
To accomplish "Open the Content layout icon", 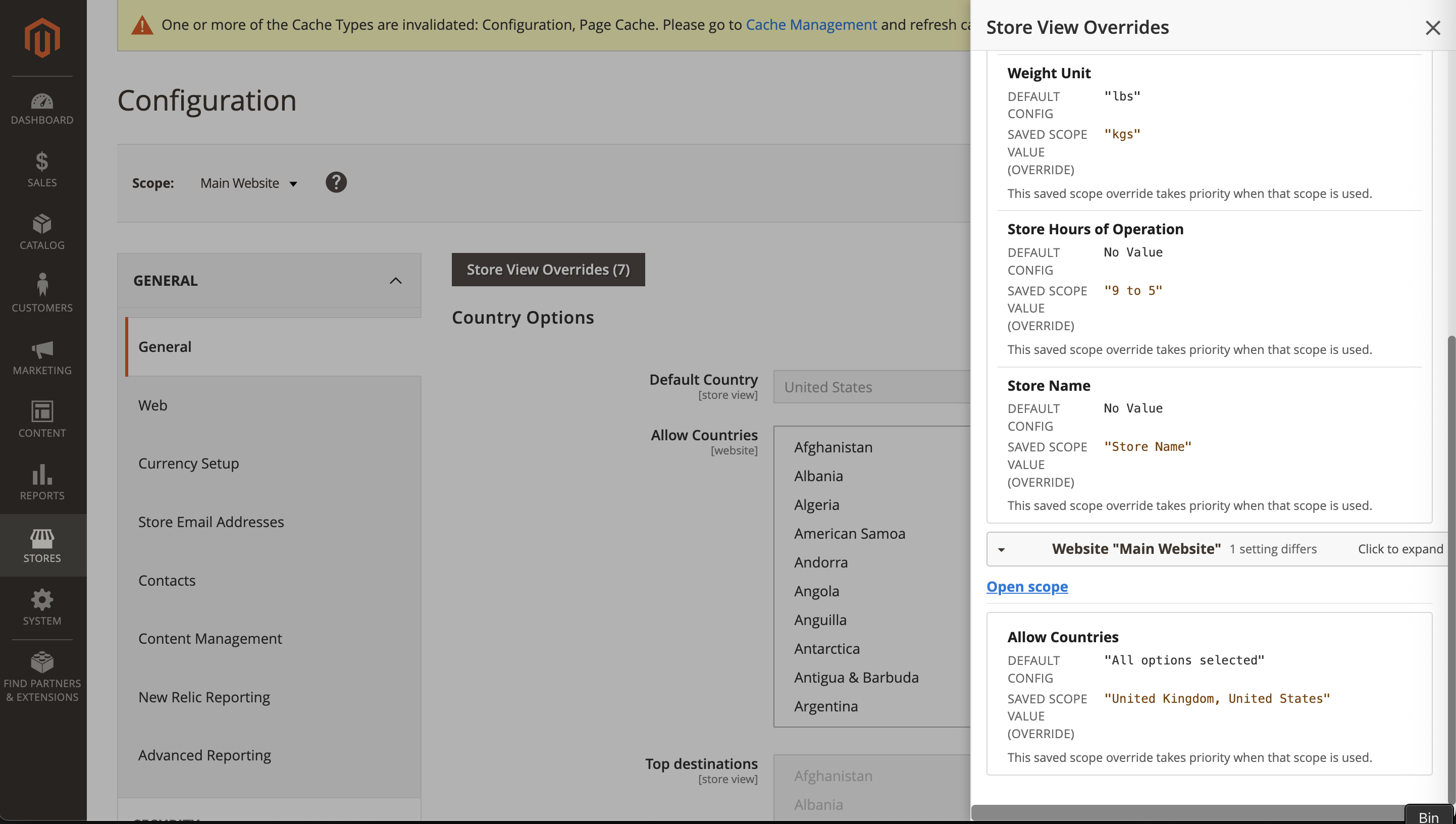I will (x=42, y=411).
